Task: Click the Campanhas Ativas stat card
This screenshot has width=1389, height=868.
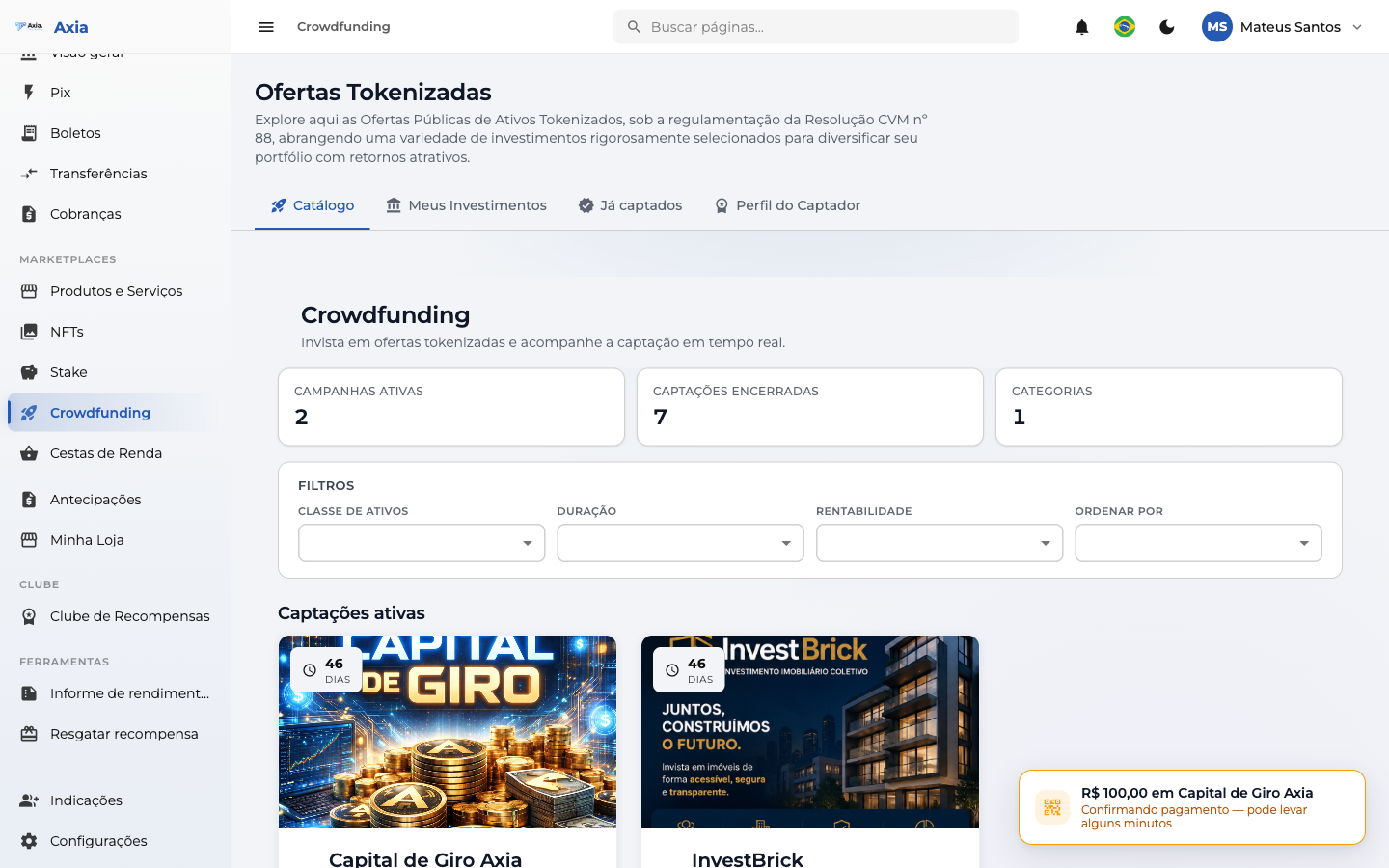Action: click(451, 407)
